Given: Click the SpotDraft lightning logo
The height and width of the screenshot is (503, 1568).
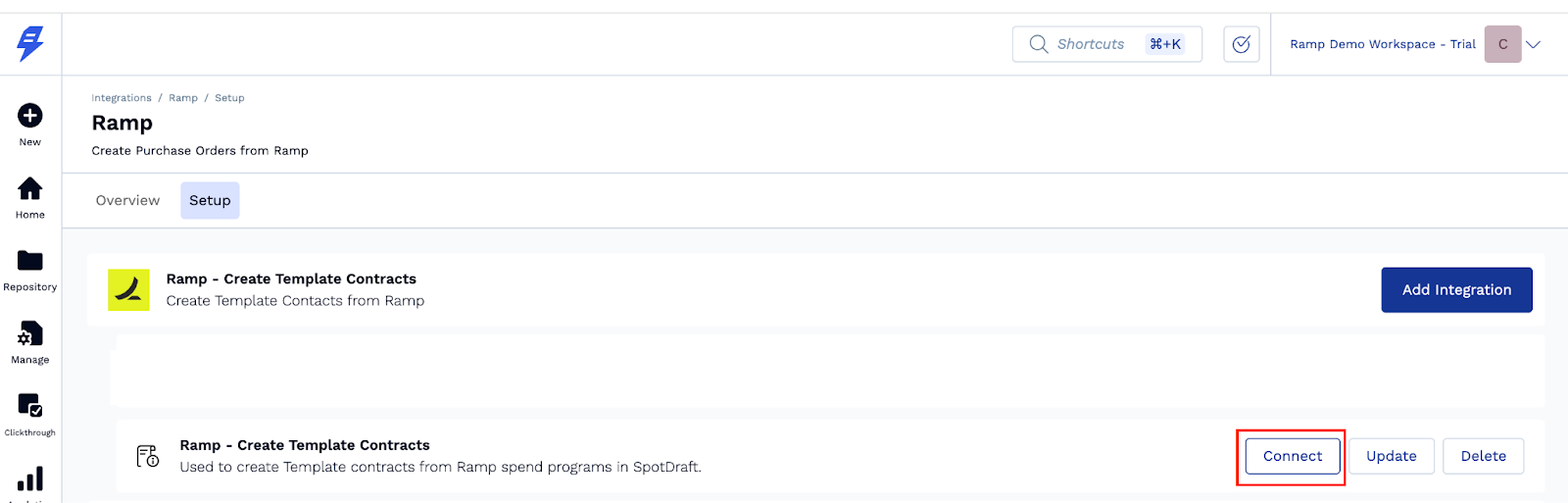Looking at the screenshot, I should tap(30, 43).
